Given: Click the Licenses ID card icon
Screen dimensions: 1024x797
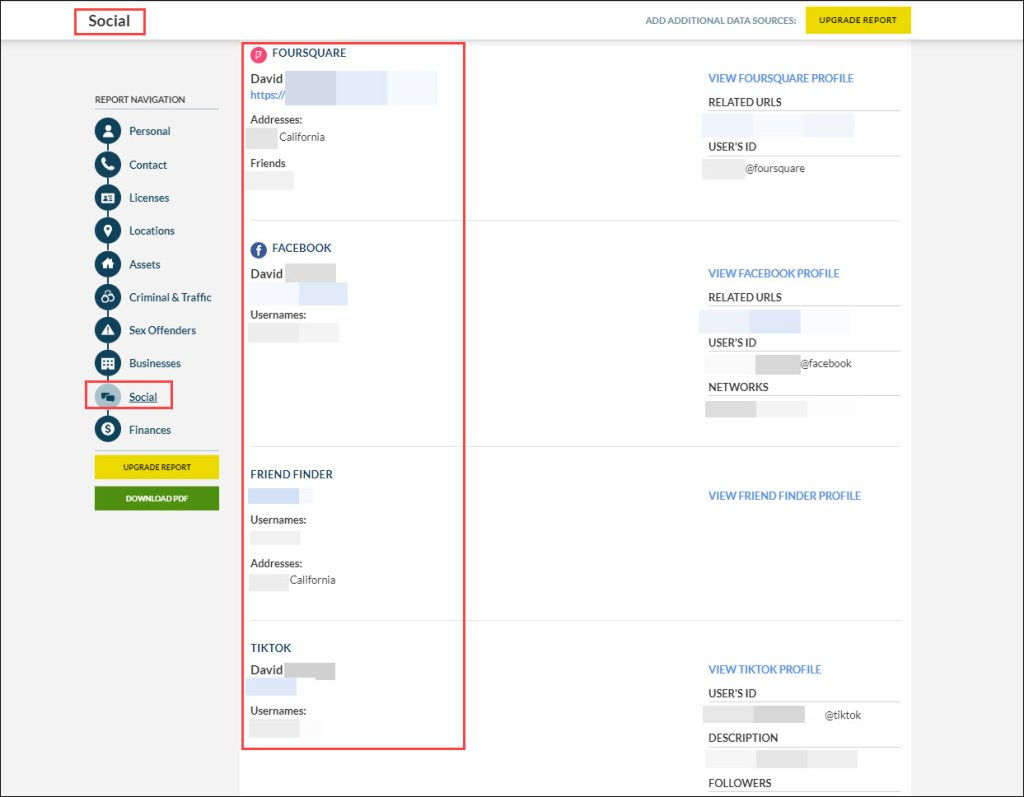Looking at the screenshot, I should [x=108, y=198].
